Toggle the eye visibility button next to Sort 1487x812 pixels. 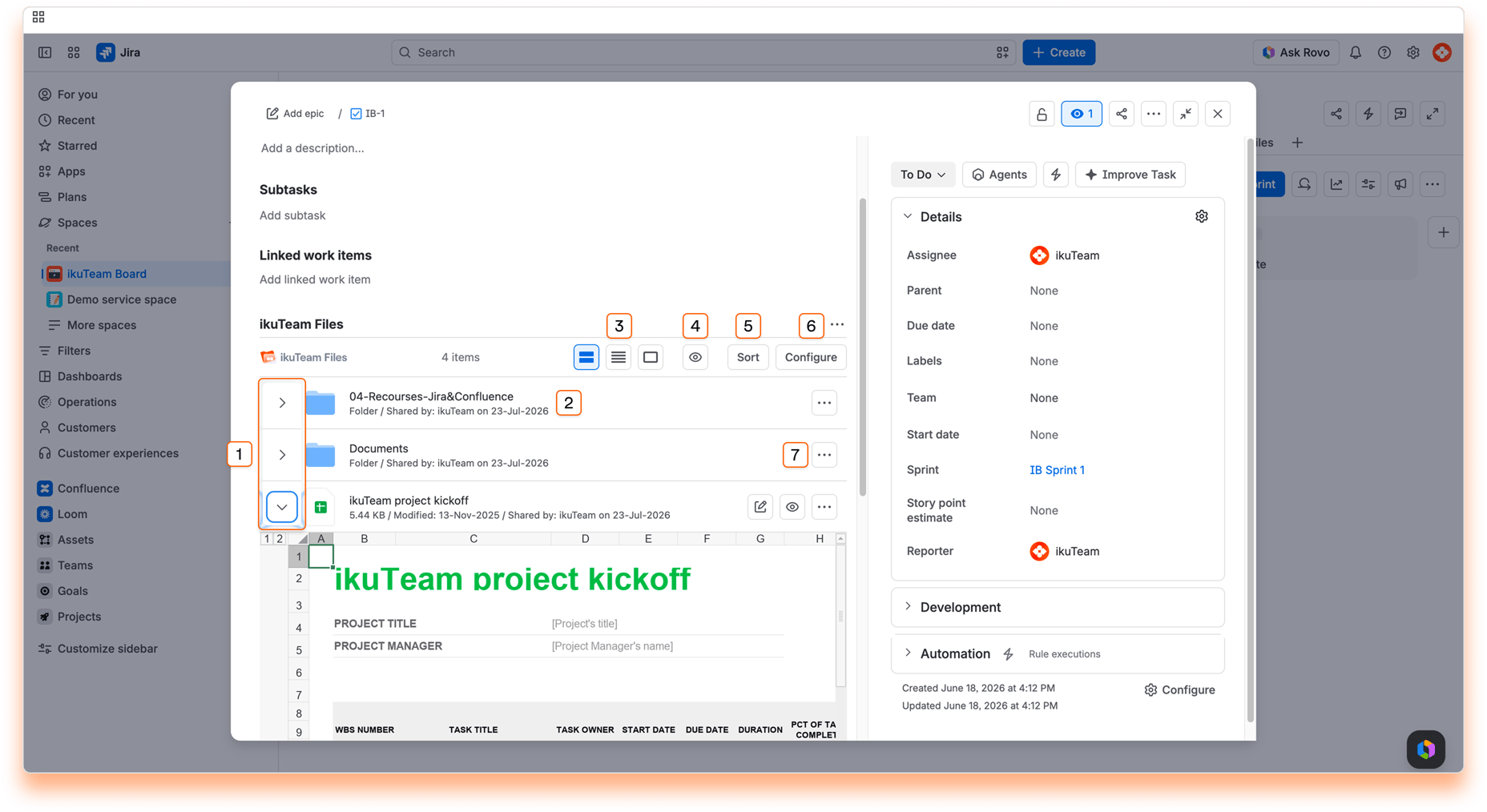pyautogui.click(x=695, y=357)
